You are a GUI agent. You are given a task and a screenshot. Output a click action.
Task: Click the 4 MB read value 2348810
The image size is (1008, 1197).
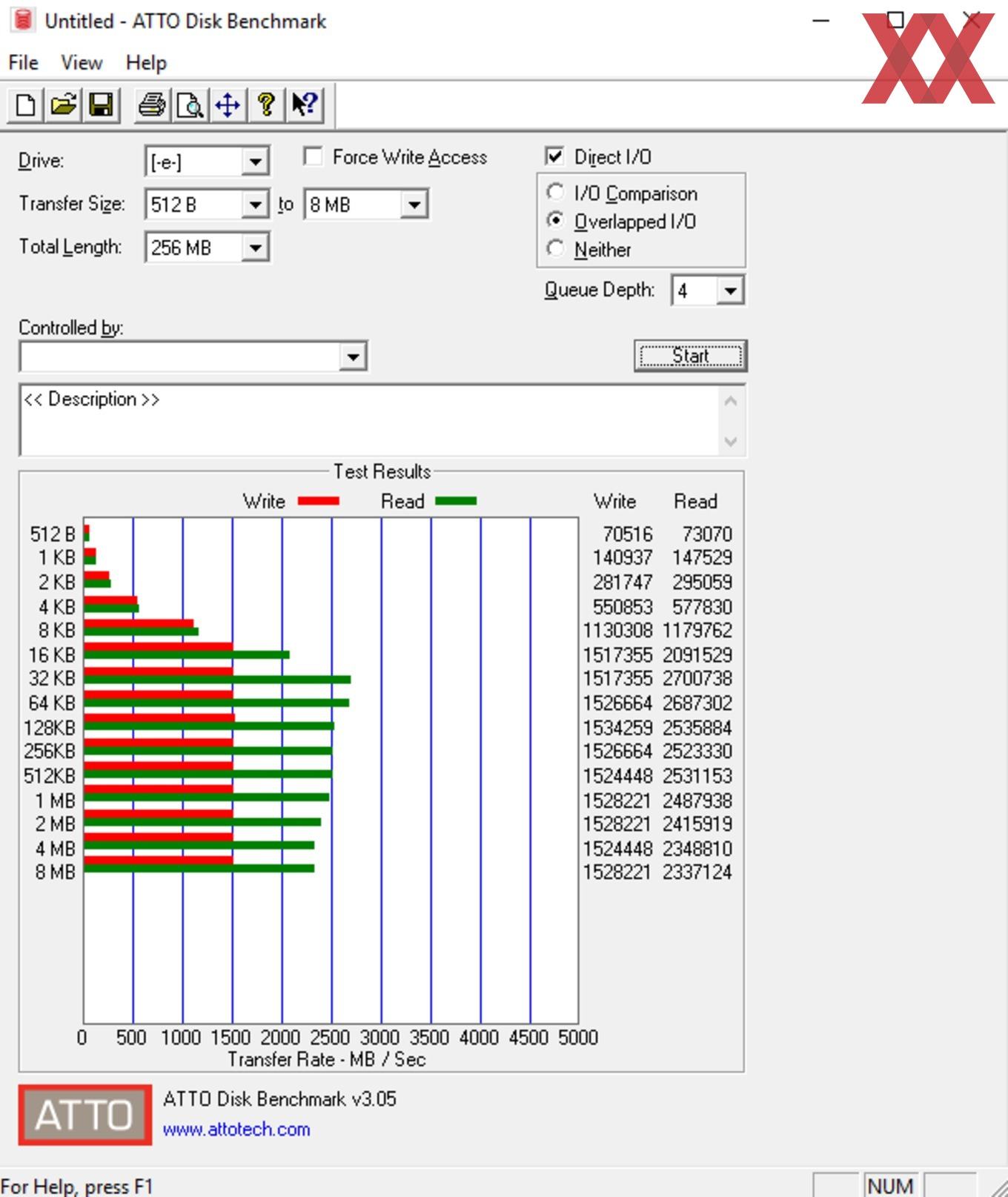tap(697, 848)
